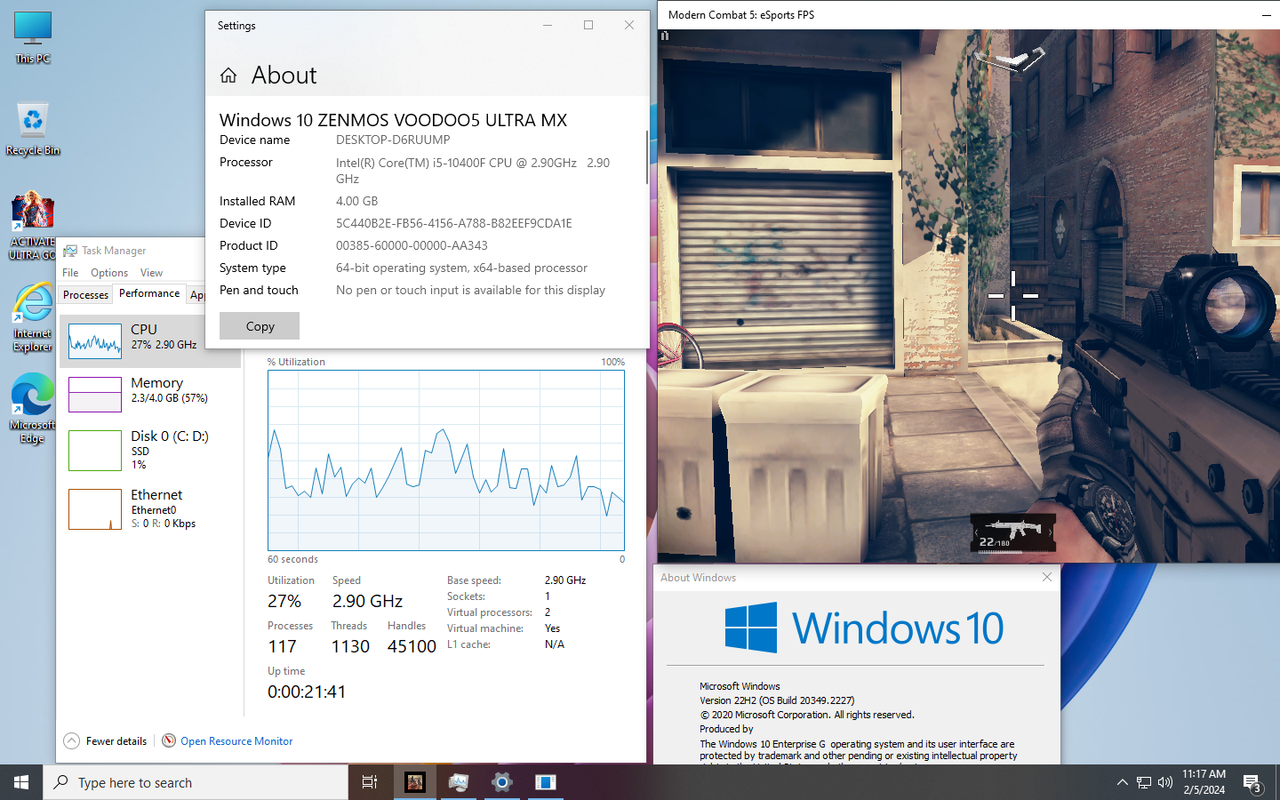The width and height of the screenshot is (1280, 800).
Task: Collapse Task Manager with Fewer details
Action: [x=105, y=741]
